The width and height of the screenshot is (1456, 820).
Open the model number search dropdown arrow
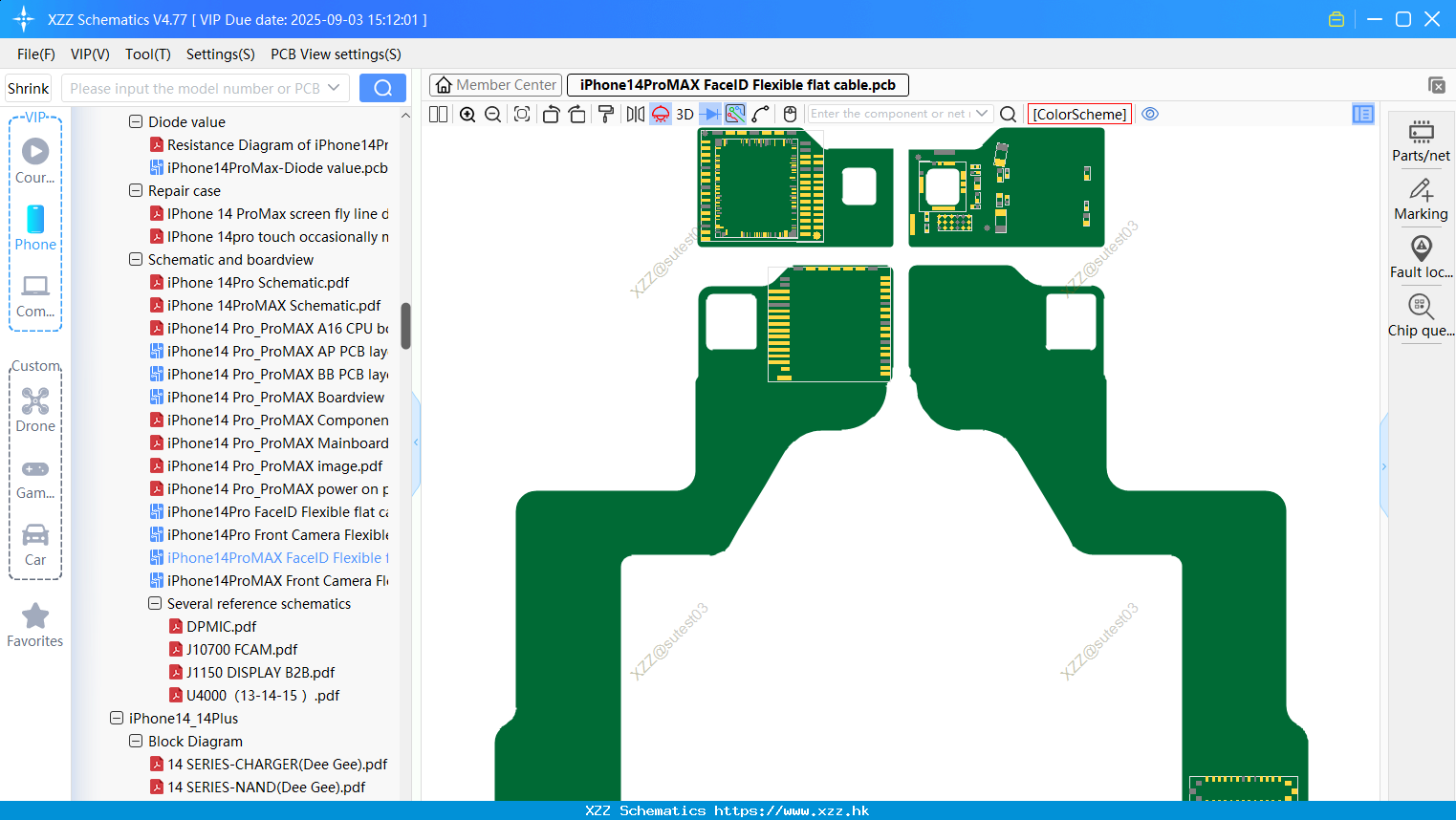pyautogui.click(x=334, y=88)
